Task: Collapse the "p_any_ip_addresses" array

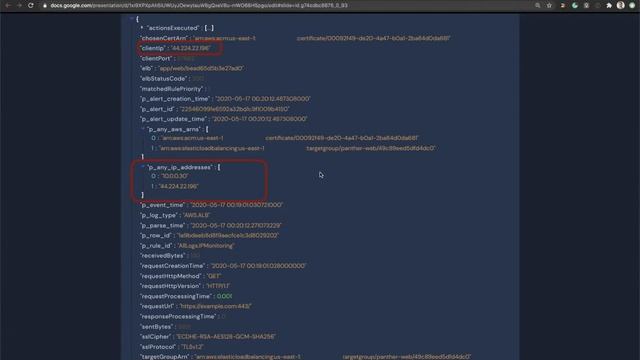Action: coord(142,167)
